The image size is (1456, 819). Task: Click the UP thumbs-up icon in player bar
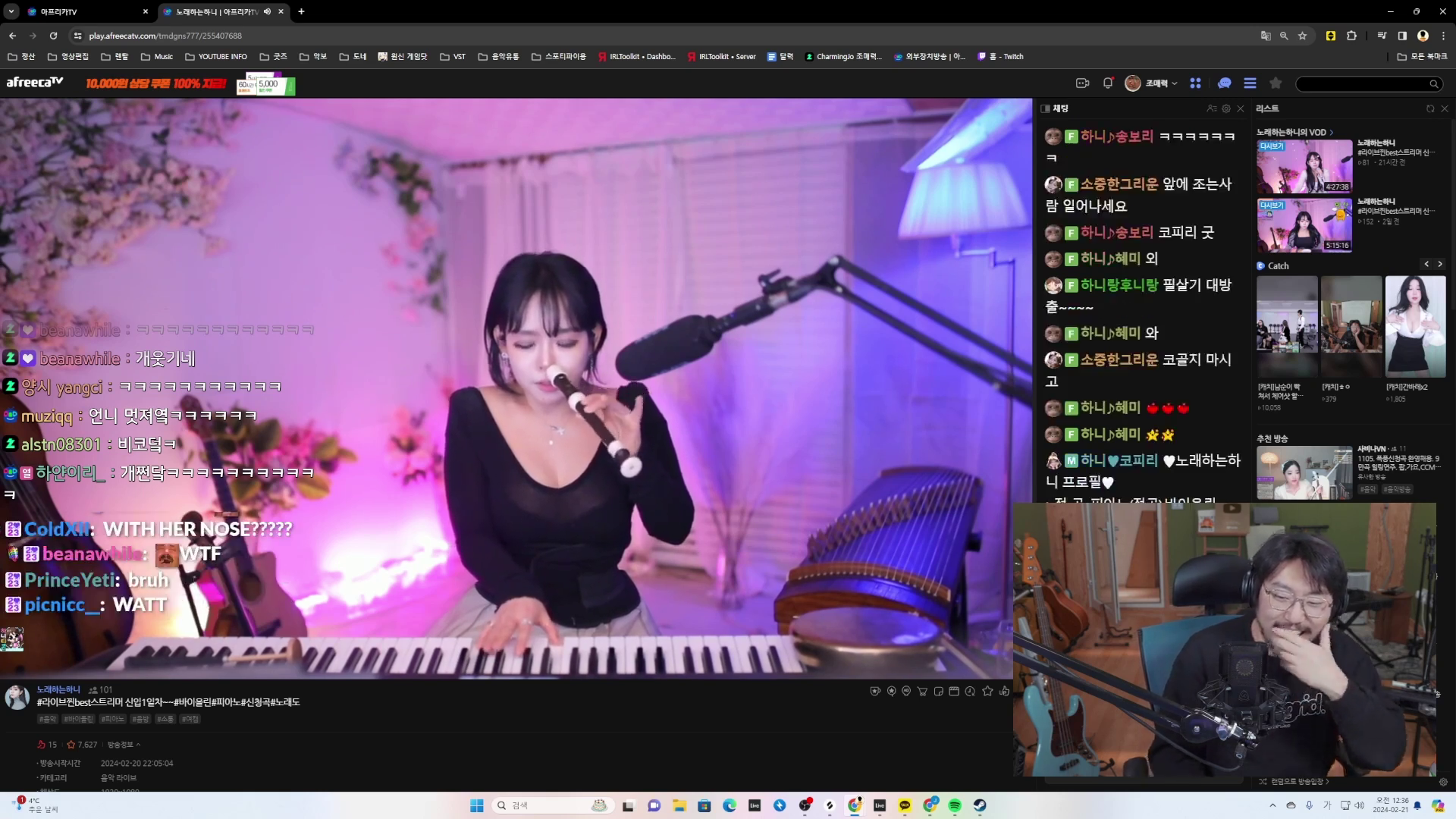pyautogui.click(x=1006, y=691)
